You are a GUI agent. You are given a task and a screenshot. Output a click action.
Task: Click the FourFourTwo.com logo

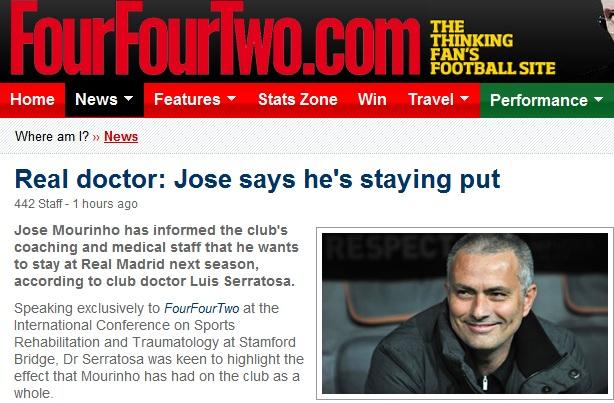(215, 38)
